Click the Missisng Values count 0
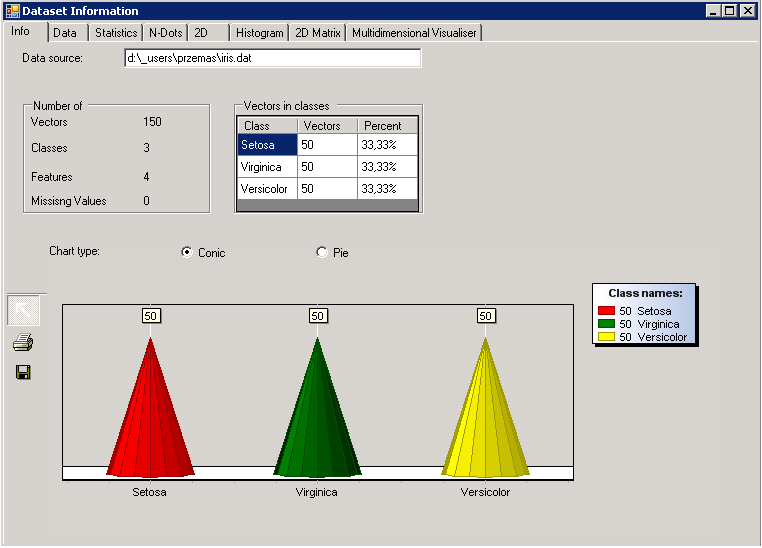 pyautogui.click(x=146, y=201)
